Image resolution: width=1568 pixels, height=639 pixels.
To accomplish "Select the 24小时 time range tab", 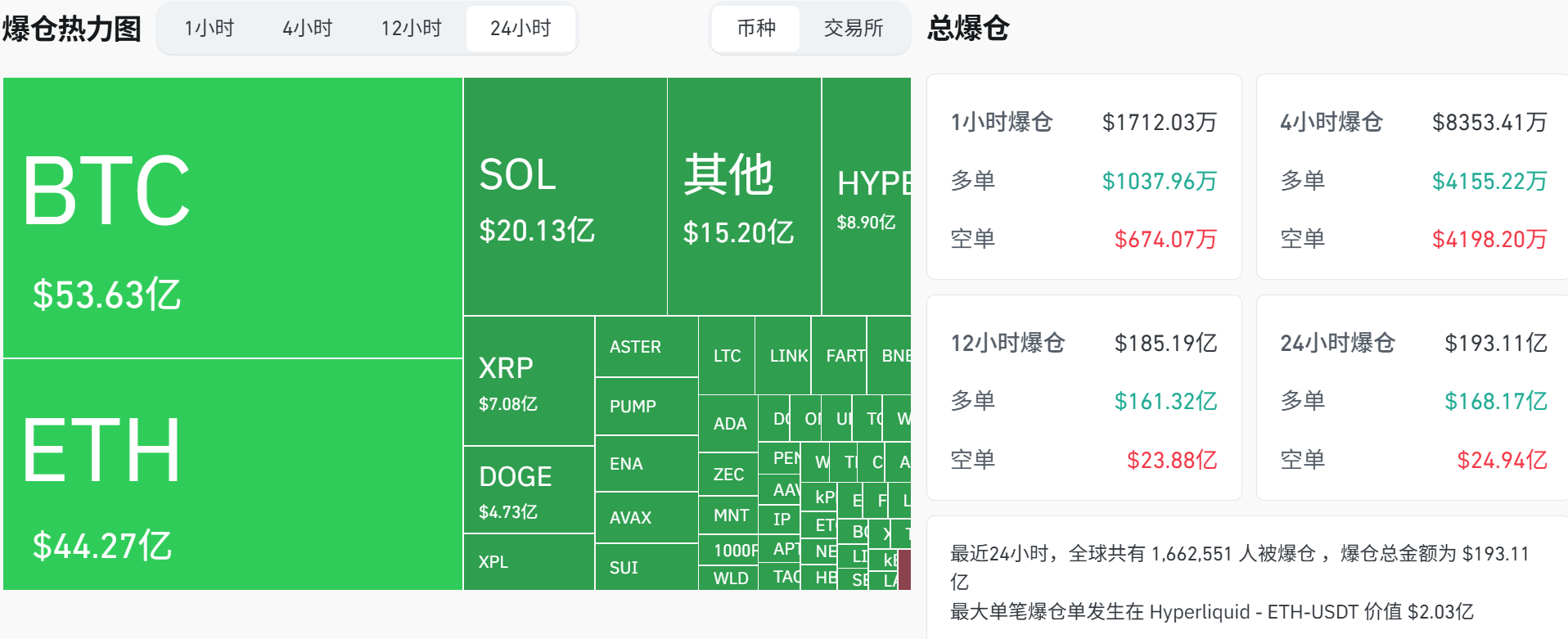I will coord(520,29).
